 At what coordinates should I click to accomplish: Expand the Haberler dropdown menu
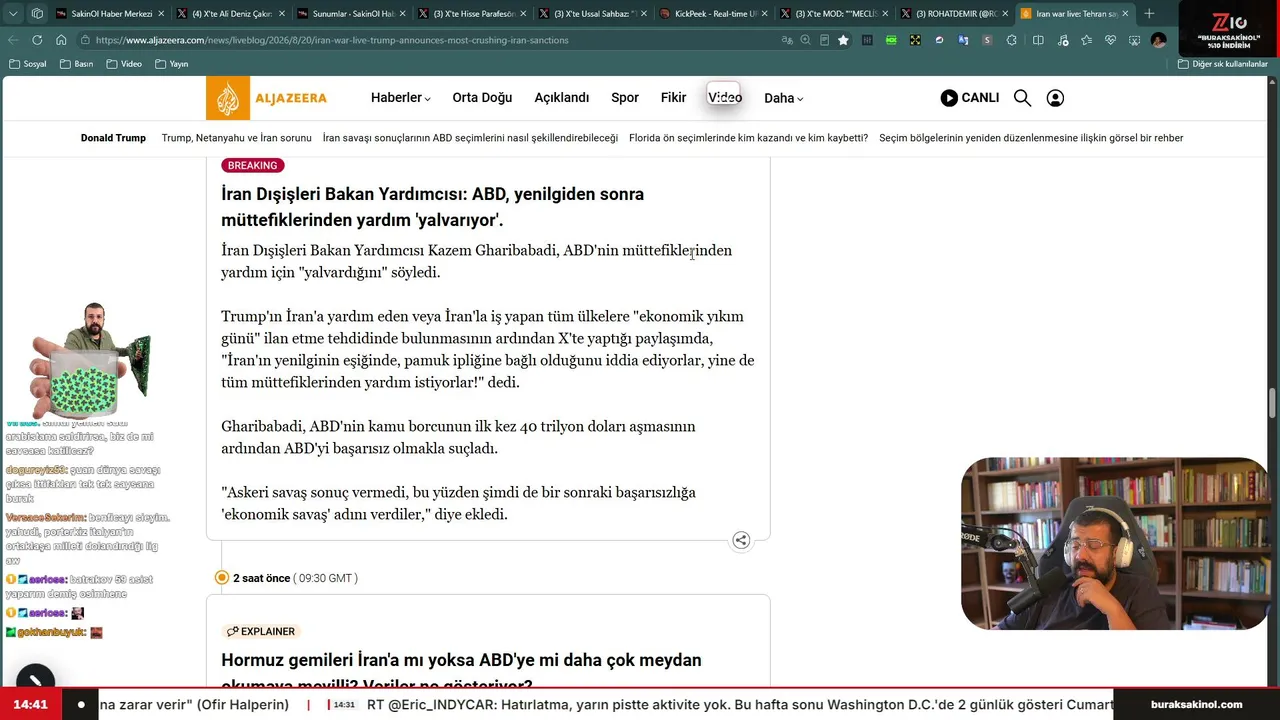click(x=400, y=98)
